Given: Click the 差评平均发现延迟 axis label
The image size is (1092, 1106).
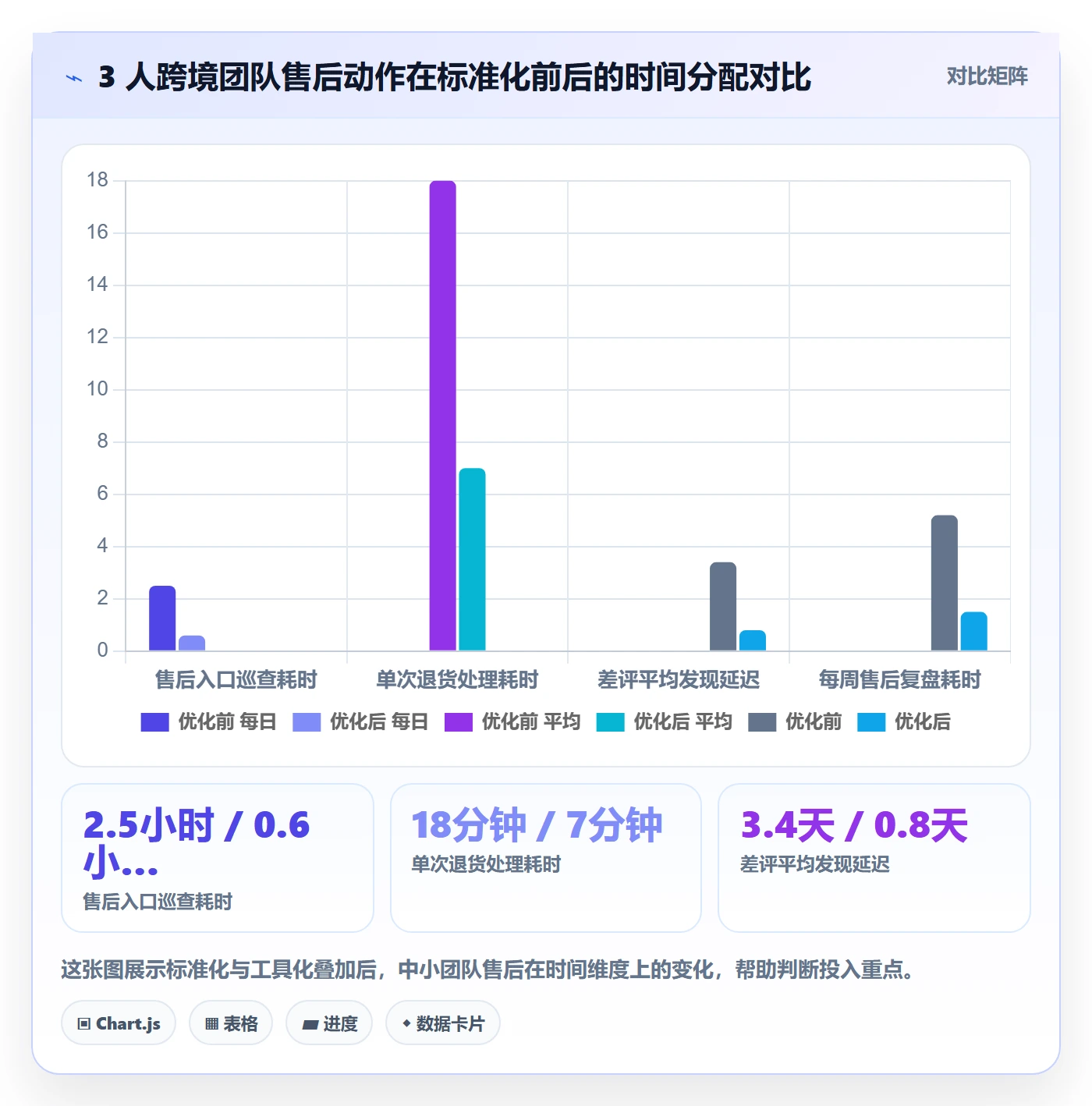Looking at the screenshot, I should pyautogui.click(x=679, y=680).
